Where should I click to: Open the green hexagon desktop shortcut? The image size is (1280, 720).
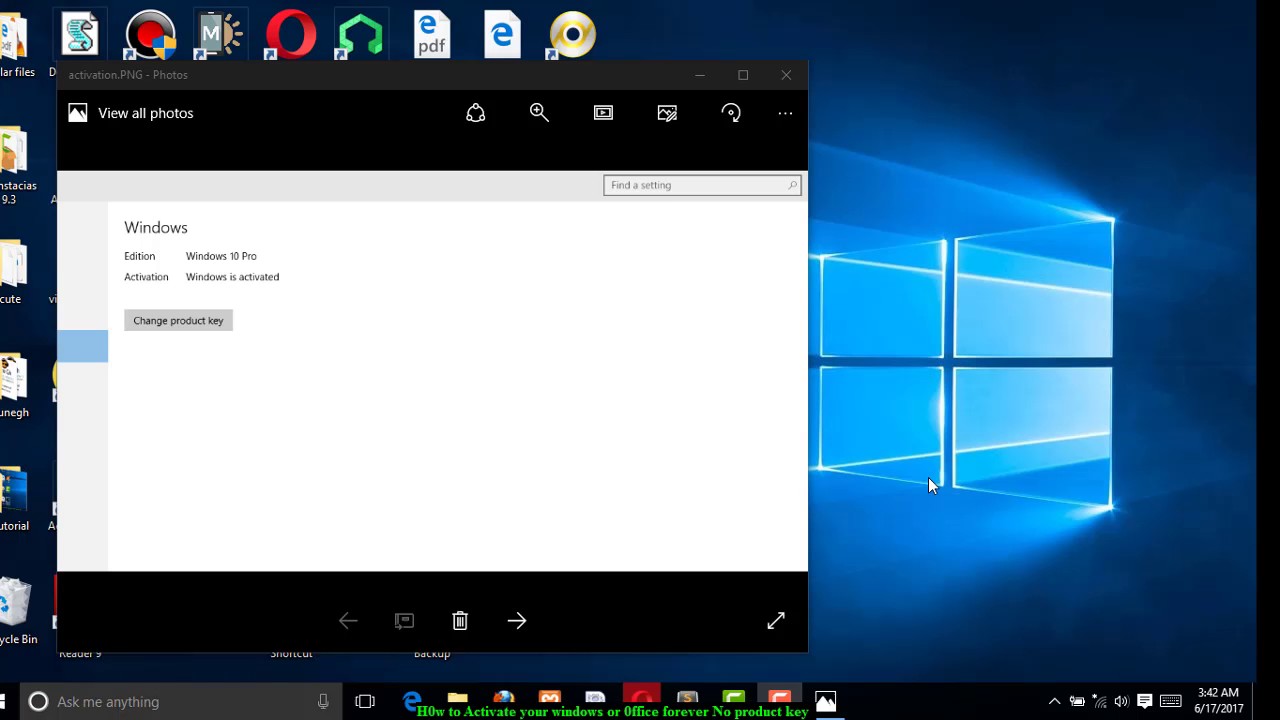(361, 35)
